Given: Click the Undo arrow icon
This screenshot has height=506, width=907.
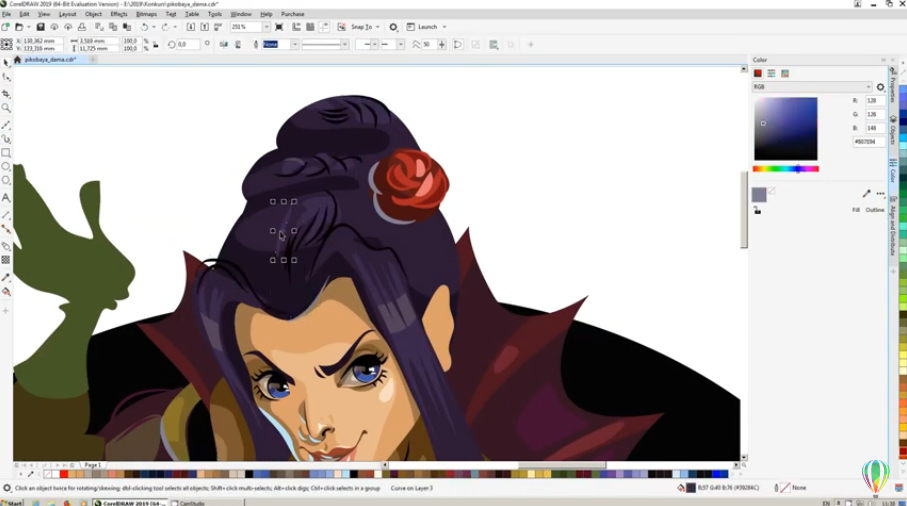Looking at the screenshot, I should [144, 27].
